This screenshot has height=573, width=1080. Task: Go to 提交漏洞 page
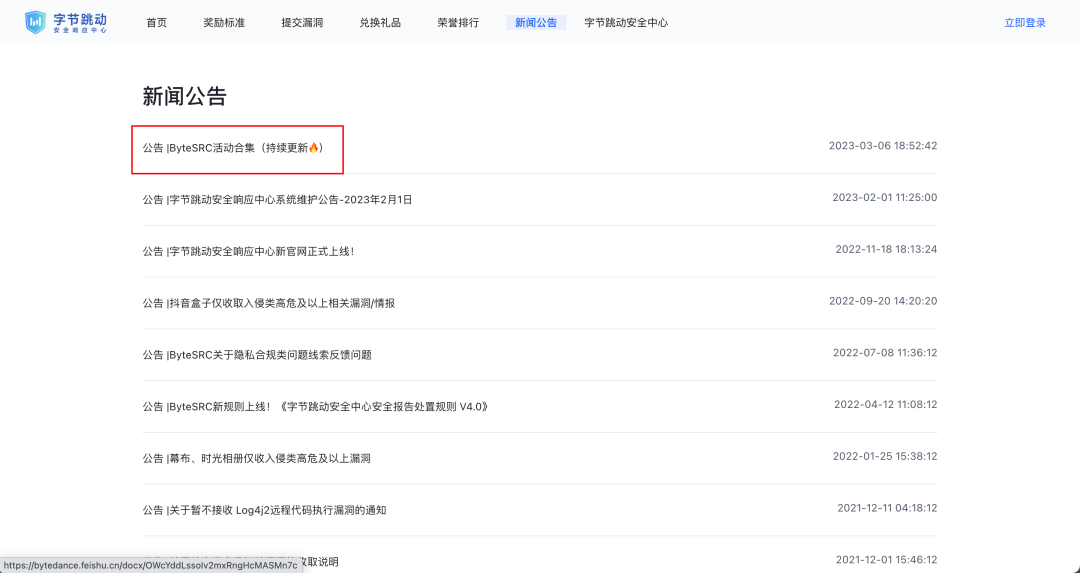point(302,23)
